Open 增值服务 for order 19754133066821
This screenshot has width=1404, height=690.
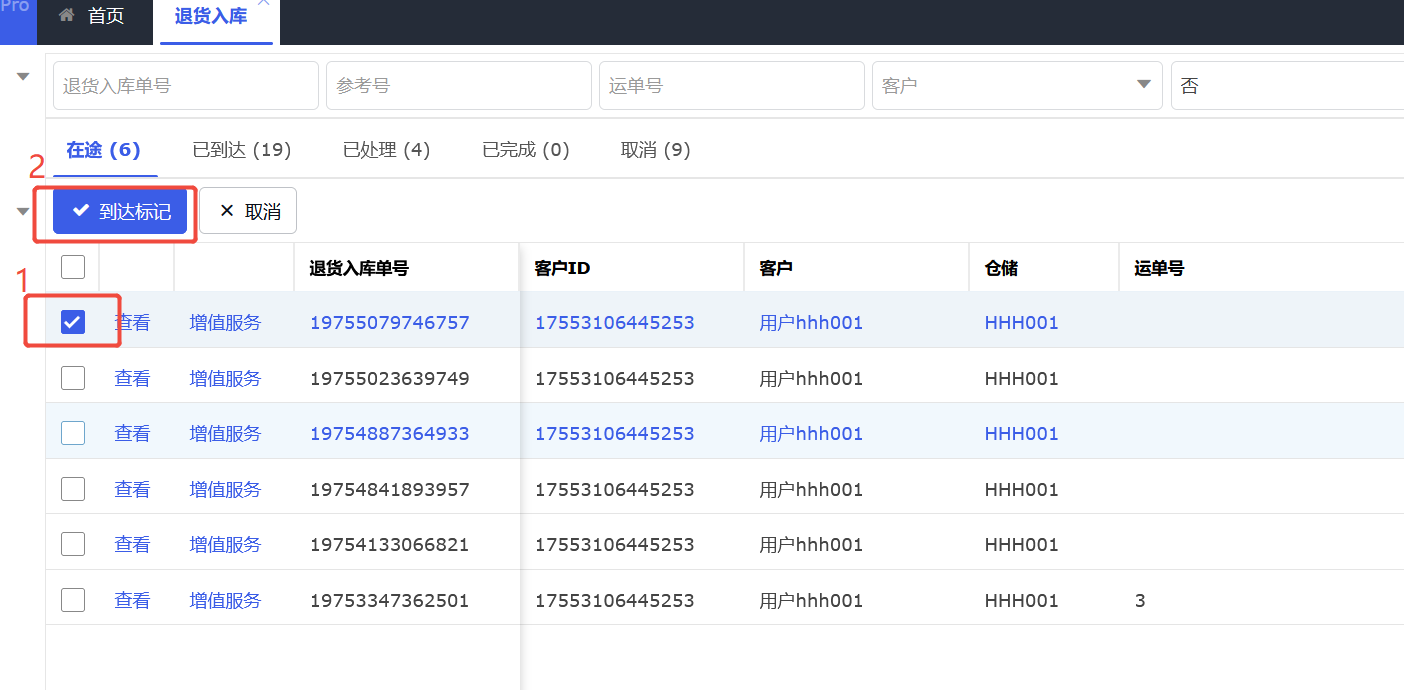click(225, 544)
